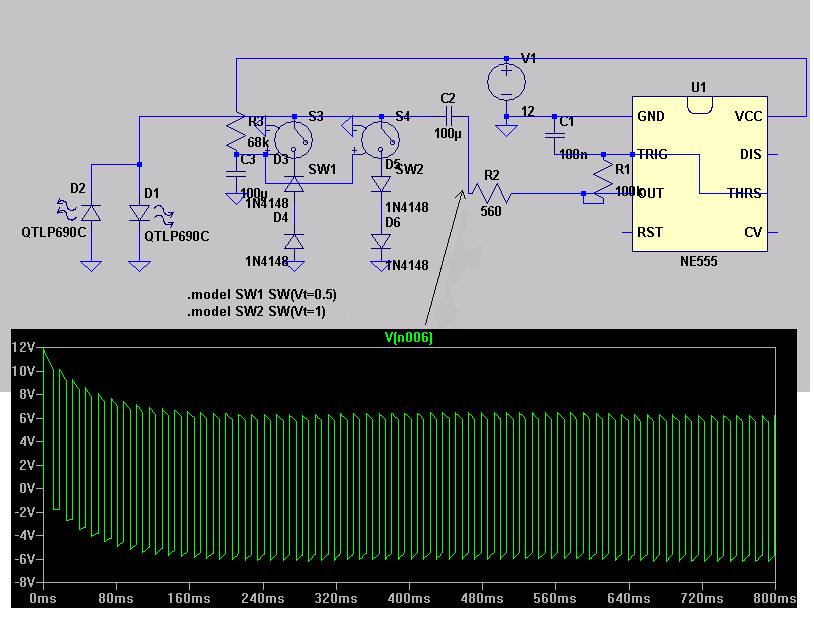Click the 240ms label on time axis
The width and height of the screenshot is (814, 617).
coord(263,599)
